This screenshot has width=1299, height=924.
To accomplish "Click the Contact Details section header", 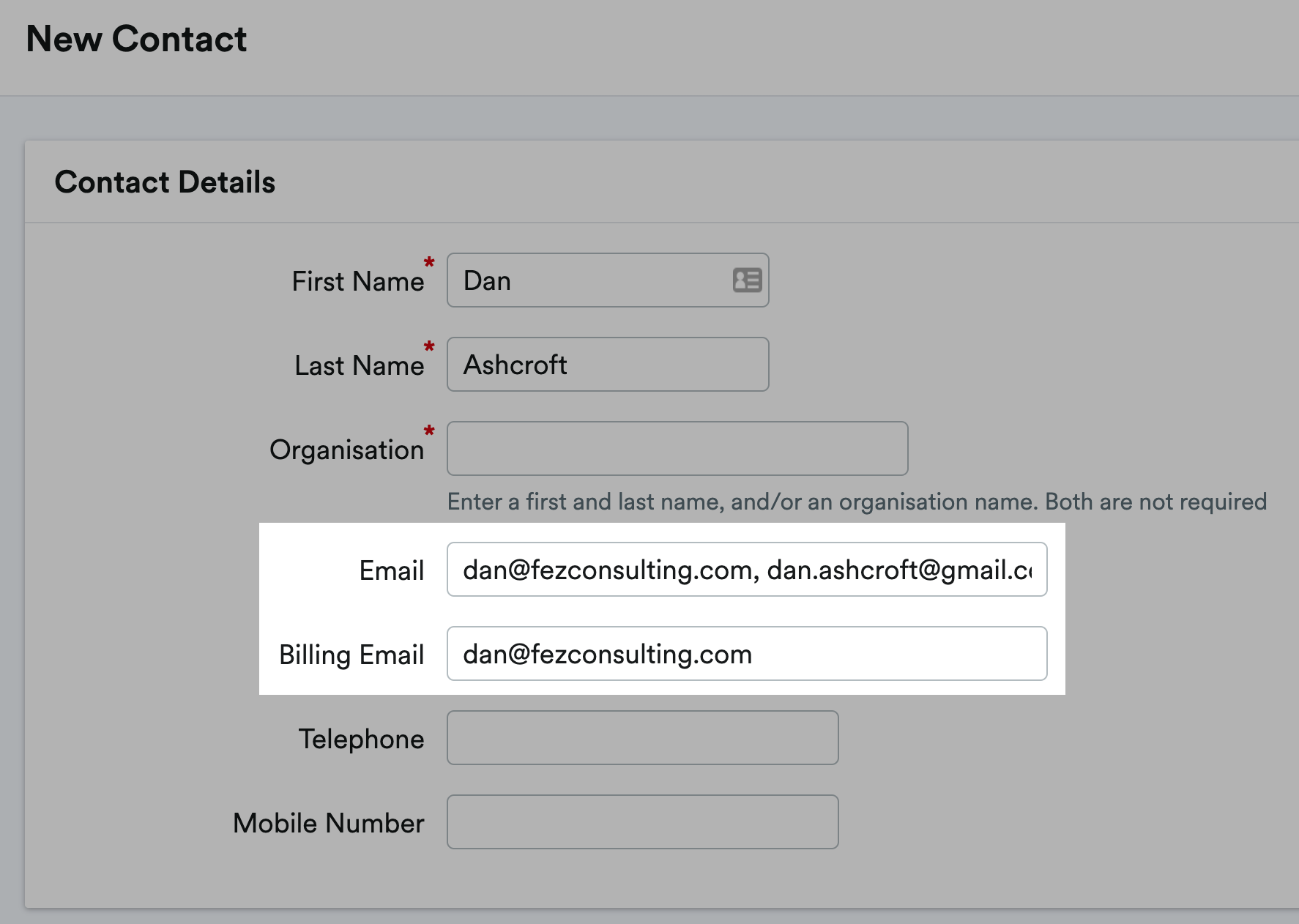I will pyautogui.click(x=166, y=182).
